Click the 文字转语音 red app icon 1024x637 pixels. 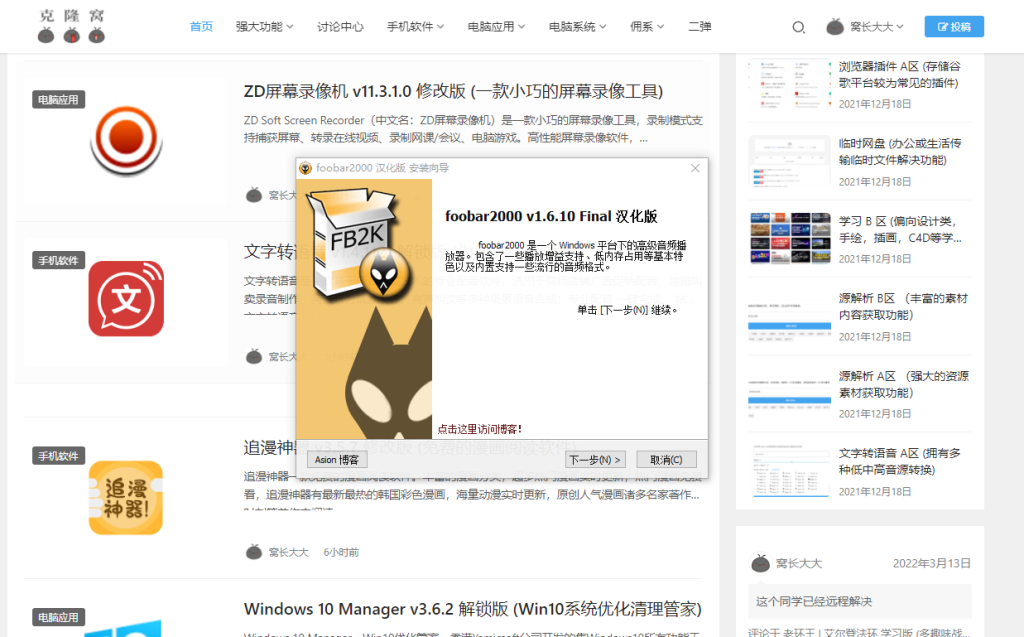pyautogui.click(x=126, y=299)
